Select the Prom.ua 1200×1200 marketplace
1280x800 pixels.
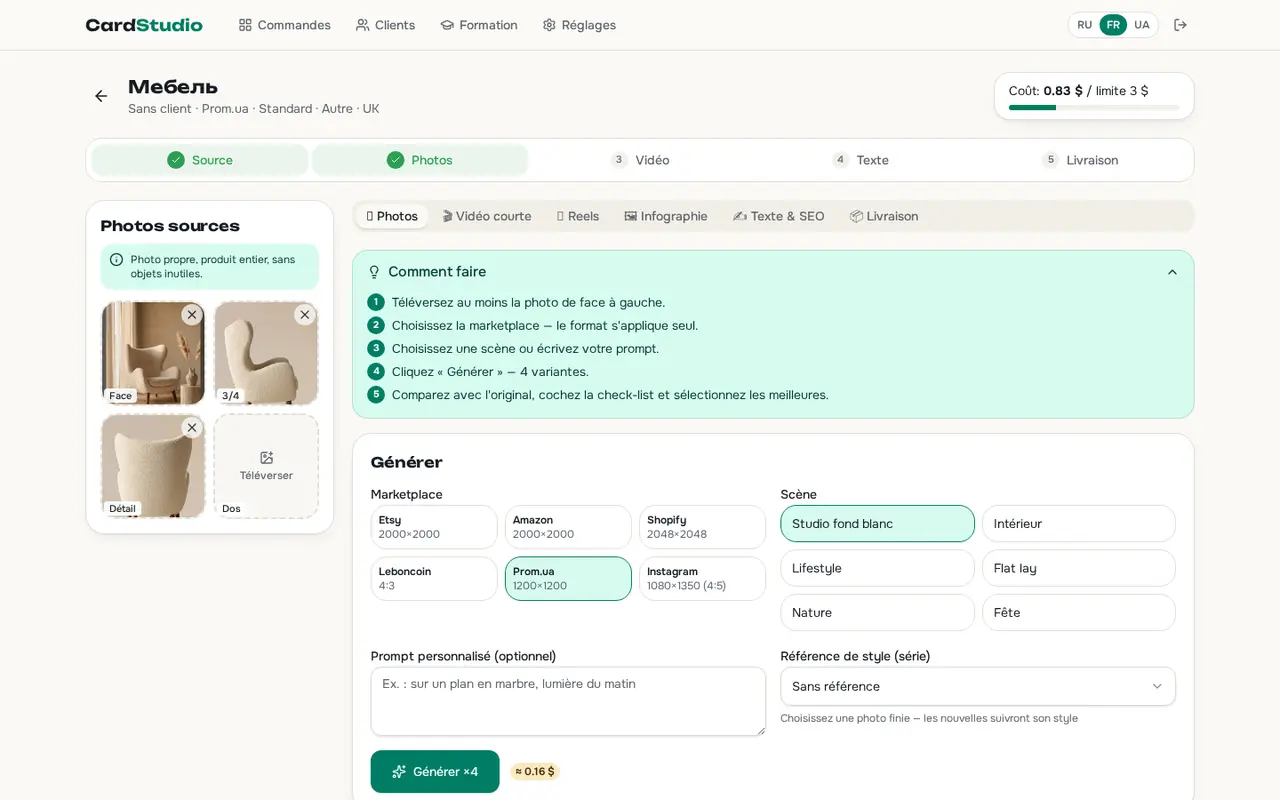tap(568, 579)
